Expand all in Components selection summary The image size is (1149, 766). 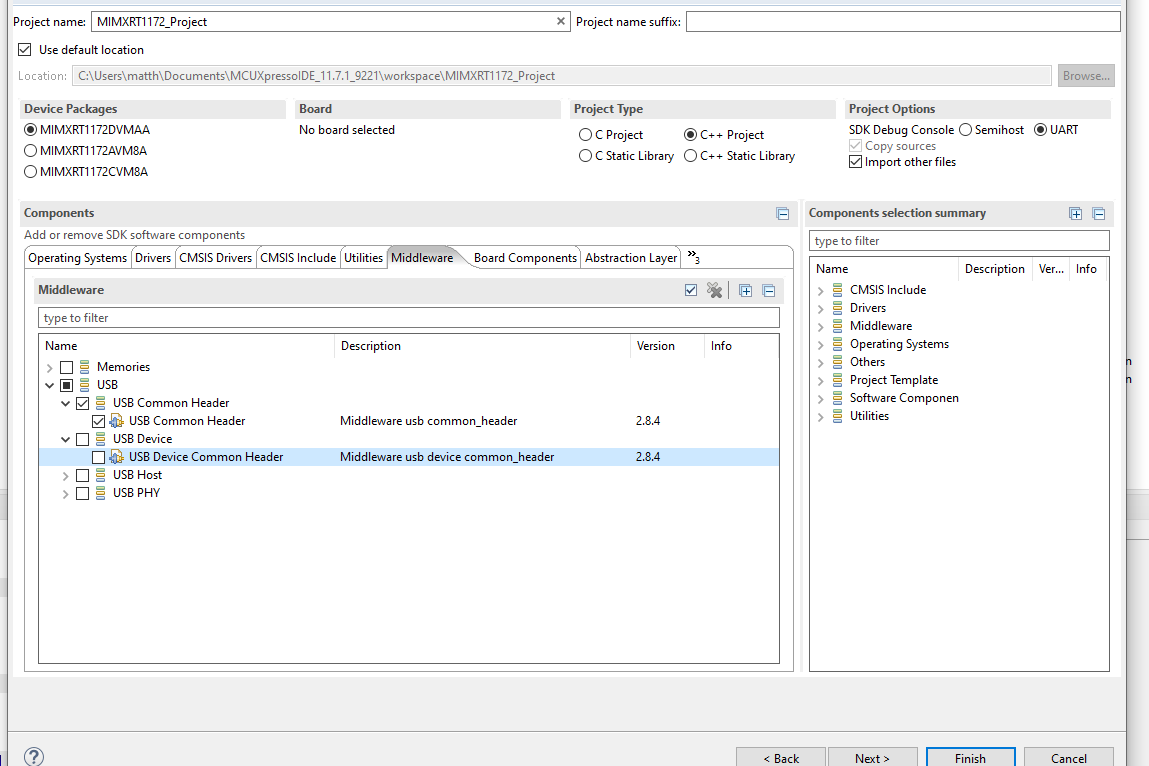click(x=1075, y=214)
